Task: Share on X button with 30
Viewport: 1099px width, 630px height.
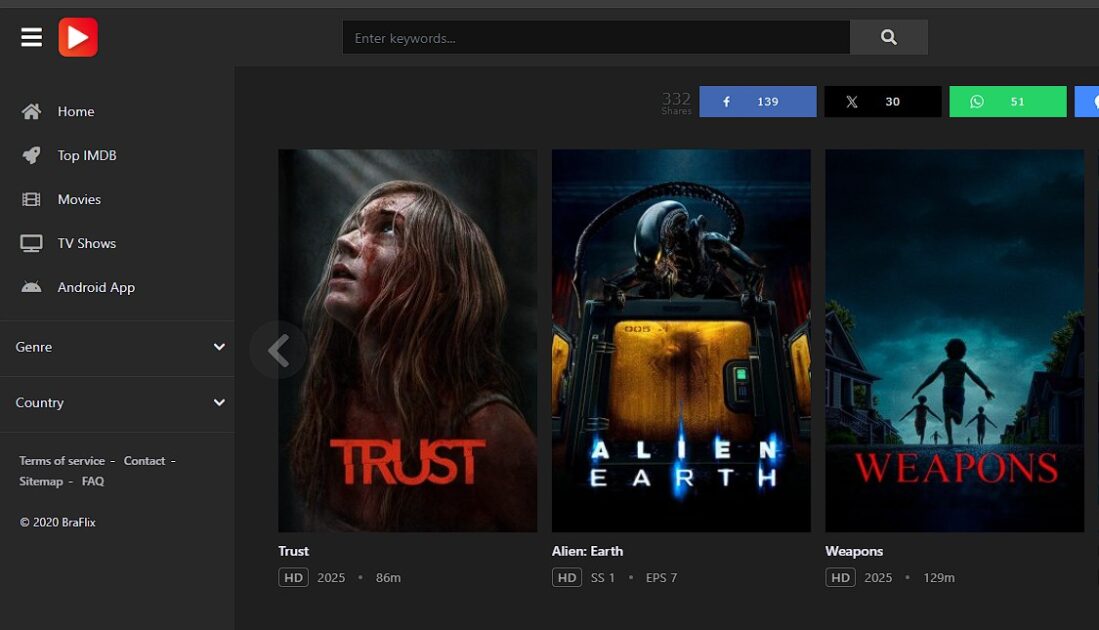Action: click(x=882, y=102)
